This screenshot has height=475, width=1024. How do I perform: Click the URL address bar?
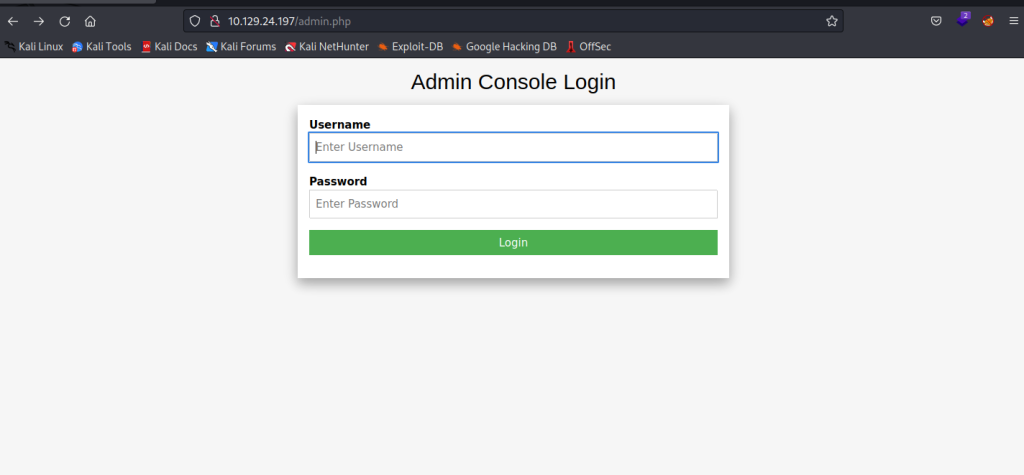[500, 21]
